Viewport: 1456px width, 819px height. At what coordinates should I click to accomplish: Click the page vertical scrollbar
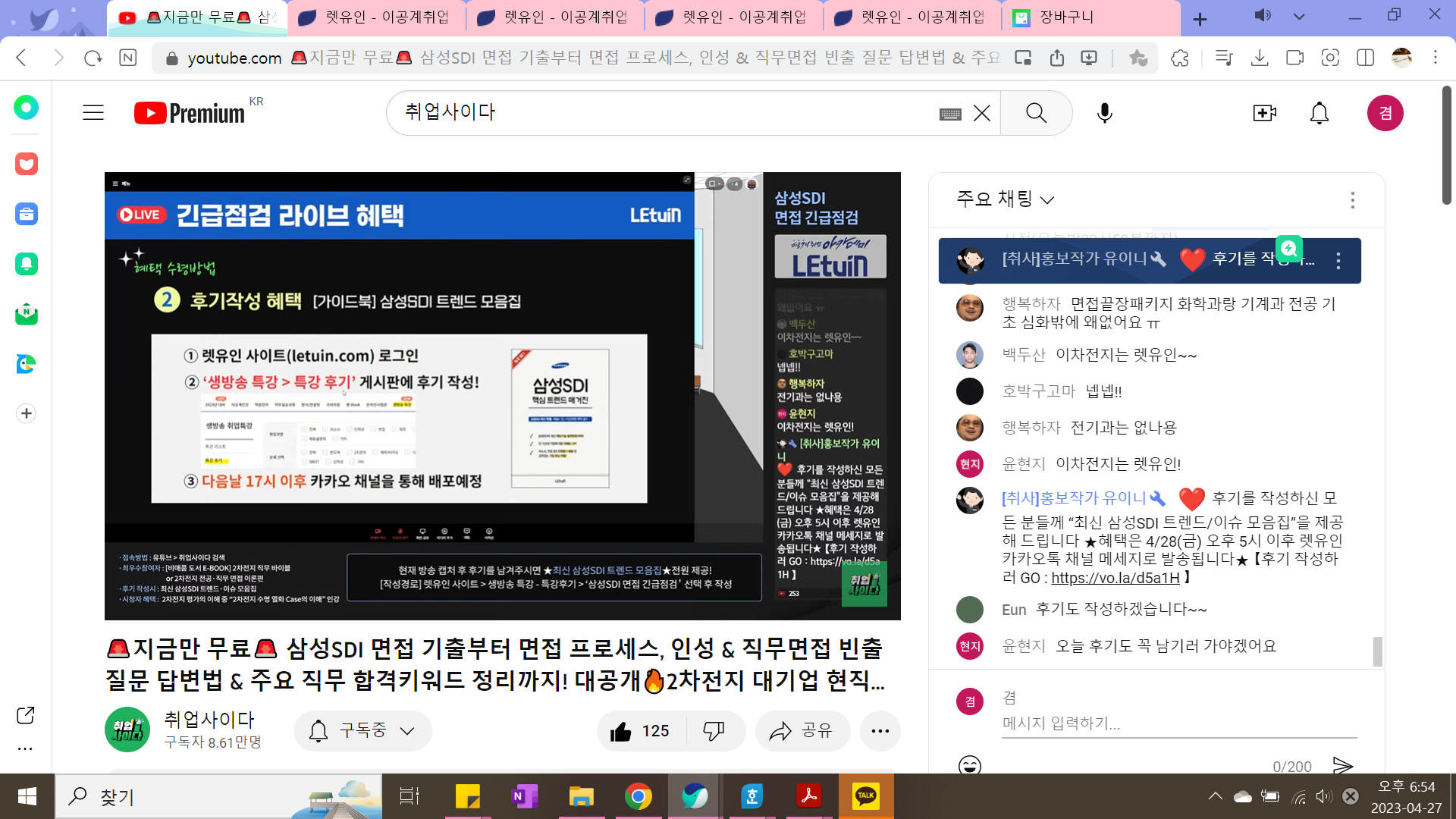(x=1446, y=144)
